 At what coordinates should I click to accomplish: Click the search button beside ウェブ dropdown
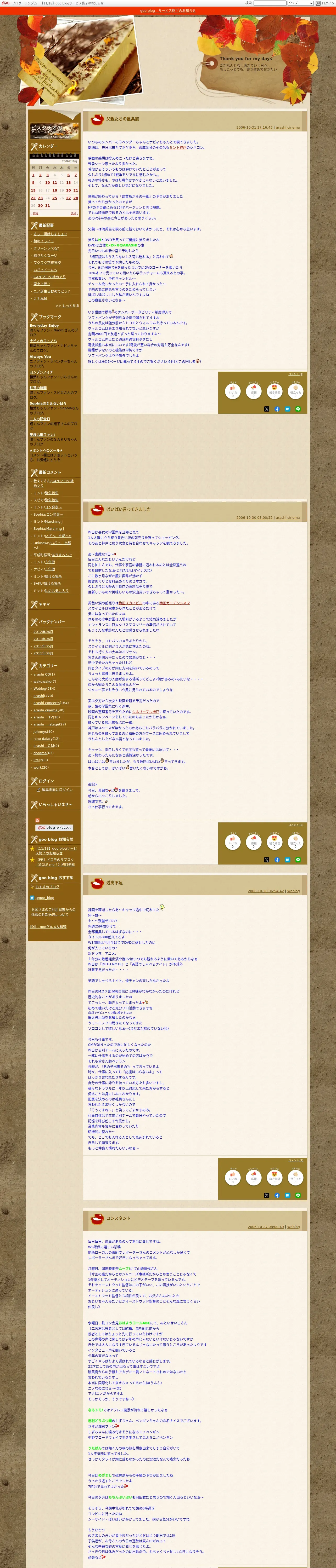click(x=318, y=3)
